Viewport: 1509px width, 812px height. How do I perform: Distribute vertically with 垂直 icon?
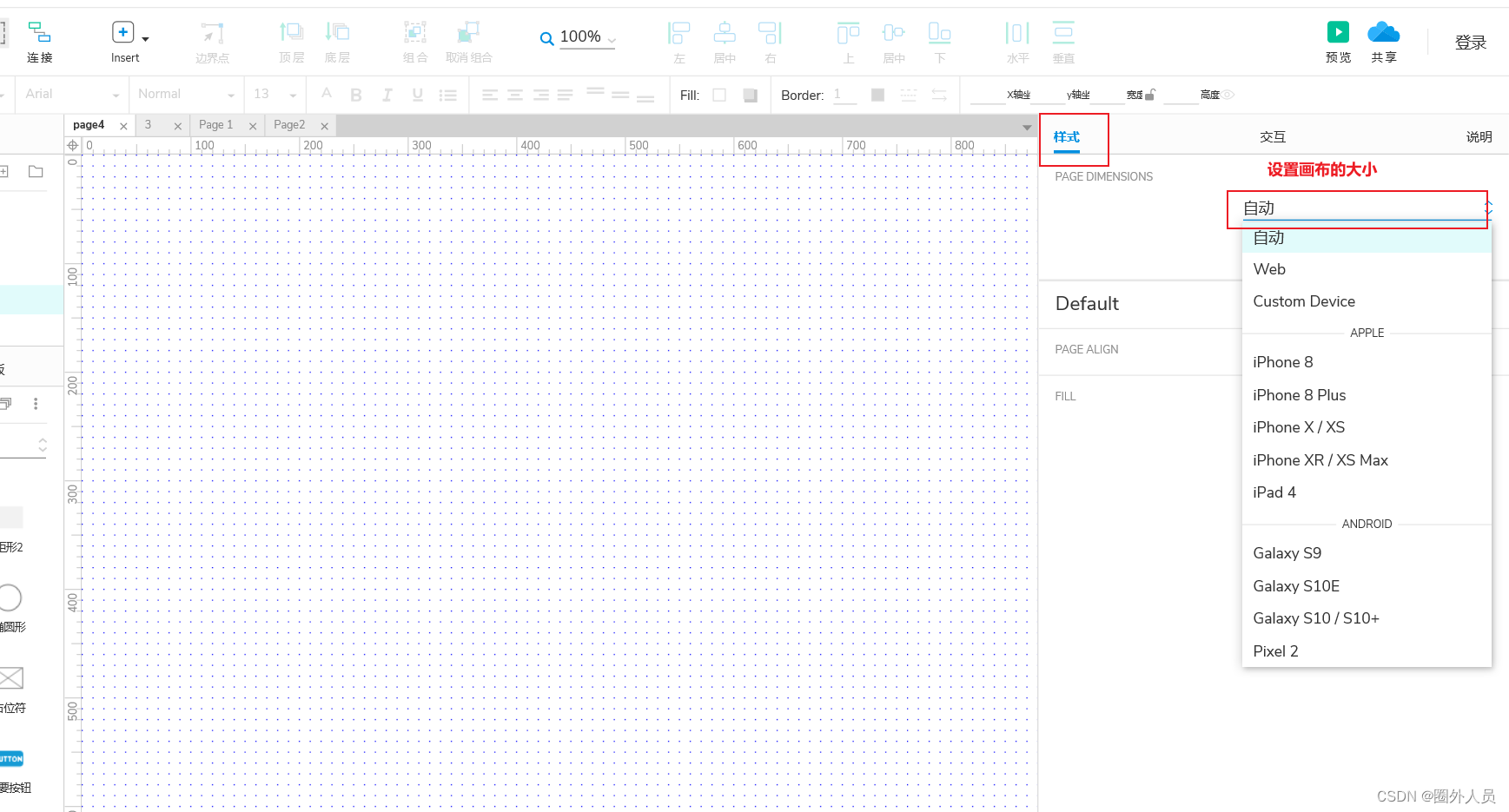[1063, 33]
